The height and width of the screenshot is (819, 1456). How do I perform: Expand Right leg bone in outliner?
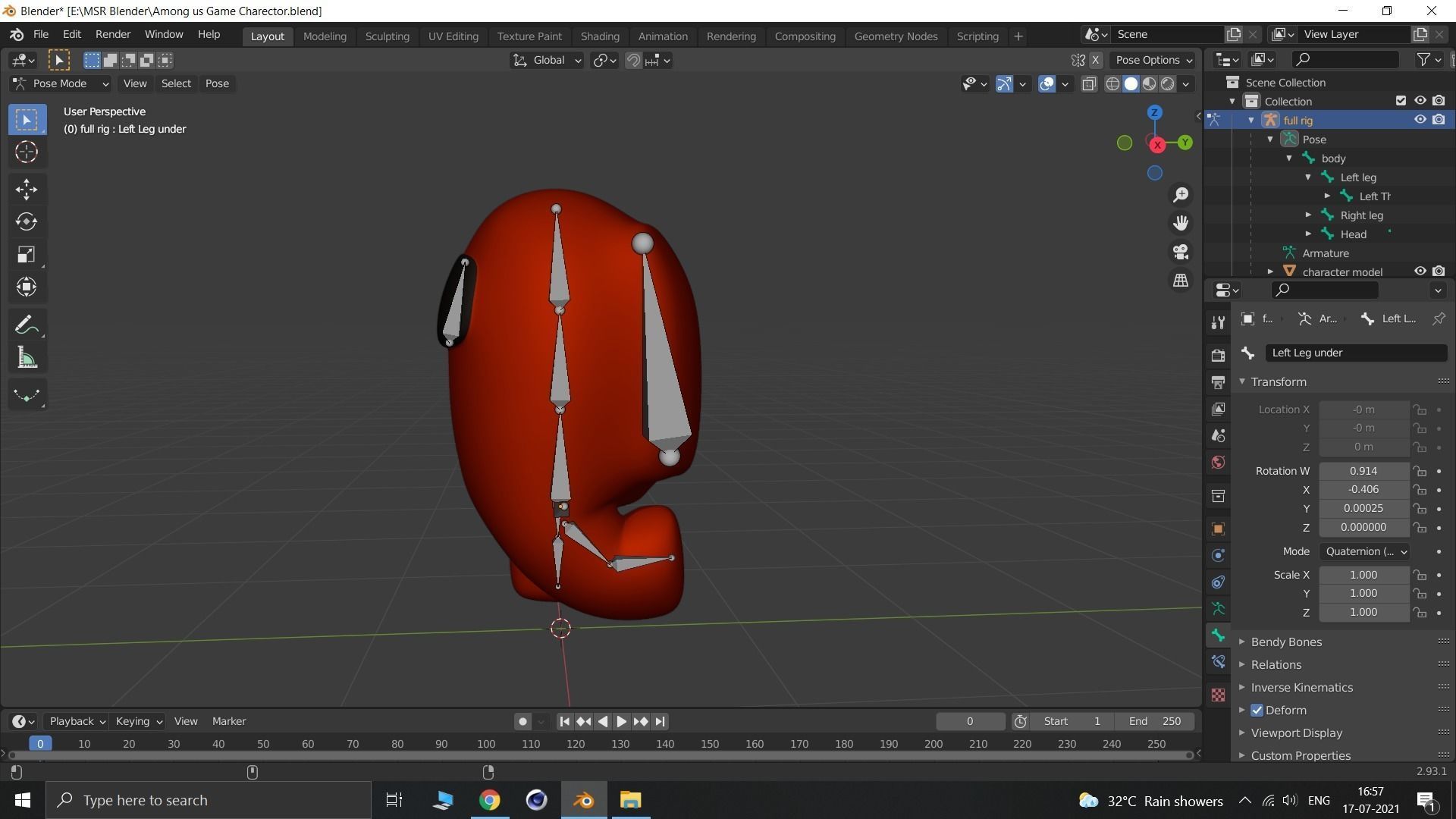(1308, 215)
